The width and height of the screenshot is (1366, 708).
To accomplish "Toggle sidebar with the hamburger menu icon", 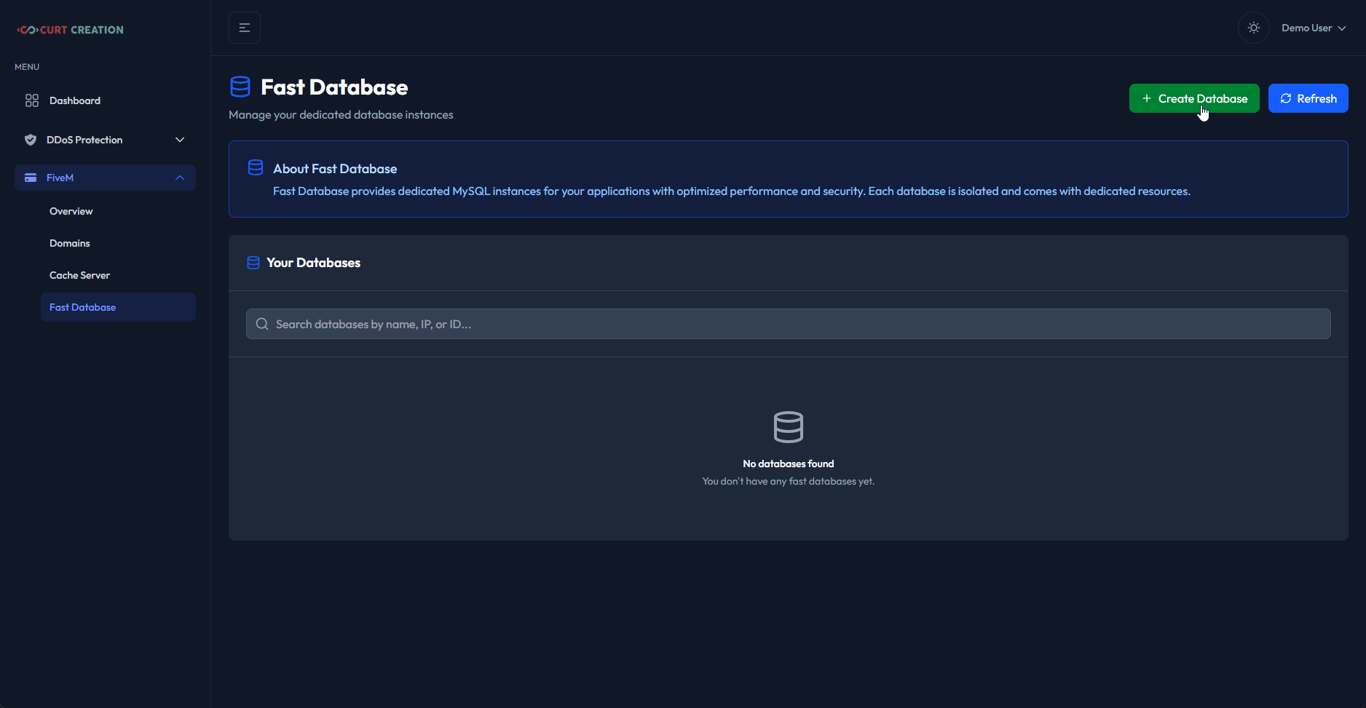I will tap(245, 28).
